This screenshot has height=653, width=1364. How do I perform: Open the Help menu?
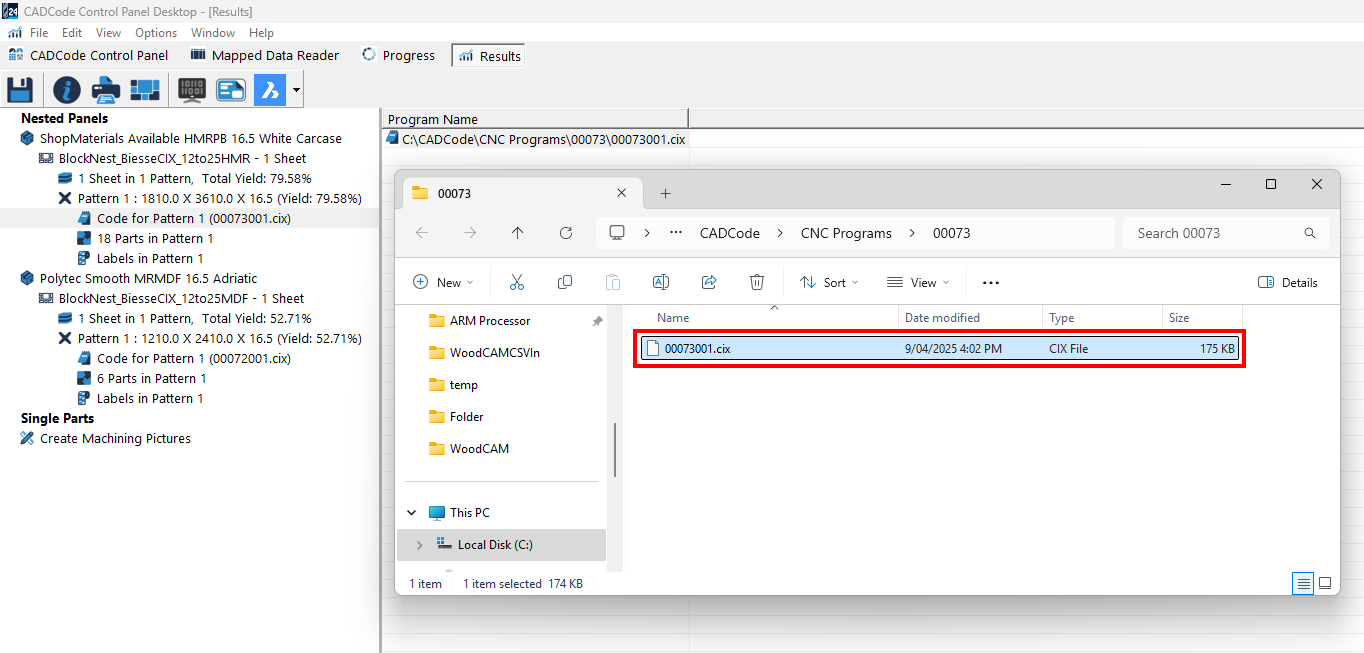pos(261,33)
